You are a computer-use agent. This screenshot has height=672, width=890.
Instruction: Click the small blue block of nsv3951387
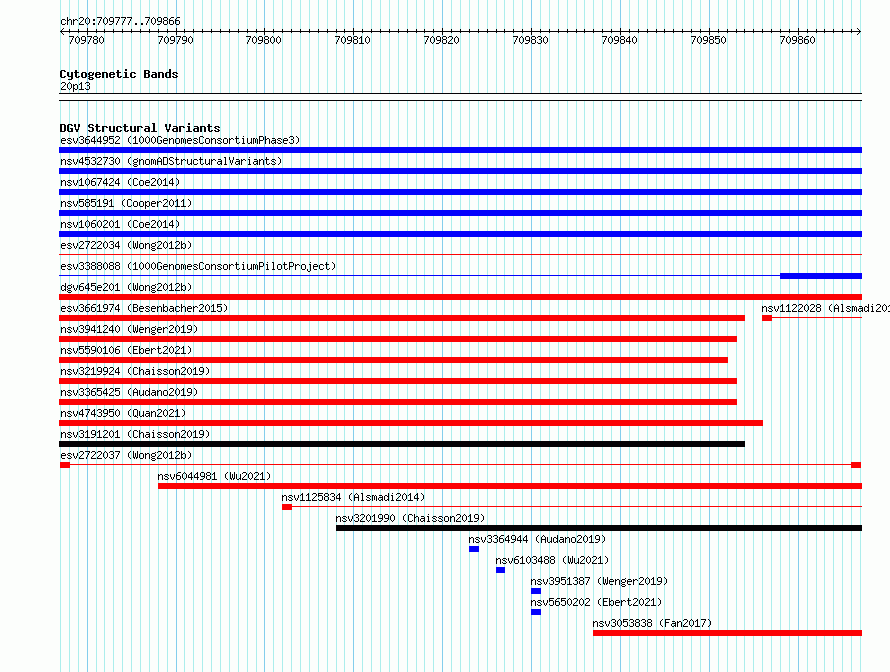pyautogui.click(x=536, y=591)
